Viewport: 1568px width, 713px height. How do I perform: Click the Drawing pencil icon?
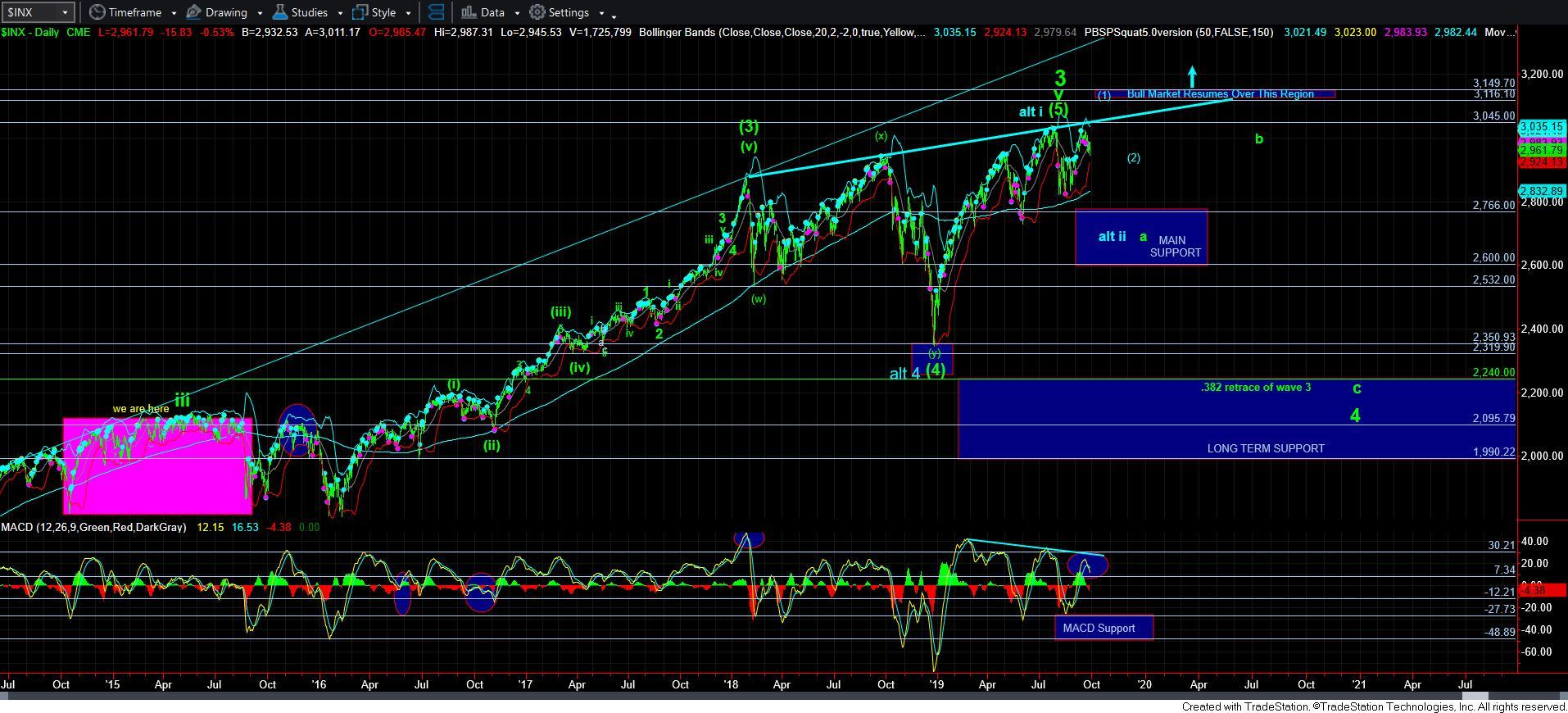click(x=194, y=12)
